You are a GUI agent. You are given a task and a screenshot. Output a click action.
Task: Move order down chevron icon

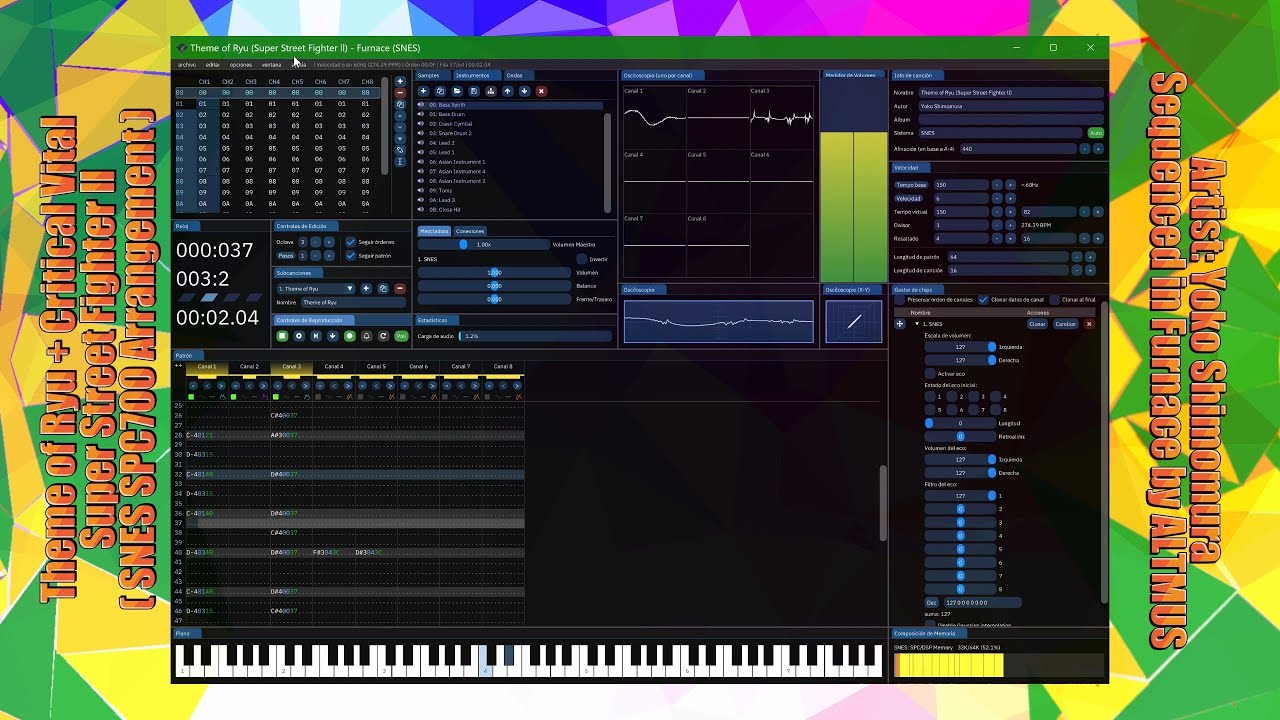(400, 127)
